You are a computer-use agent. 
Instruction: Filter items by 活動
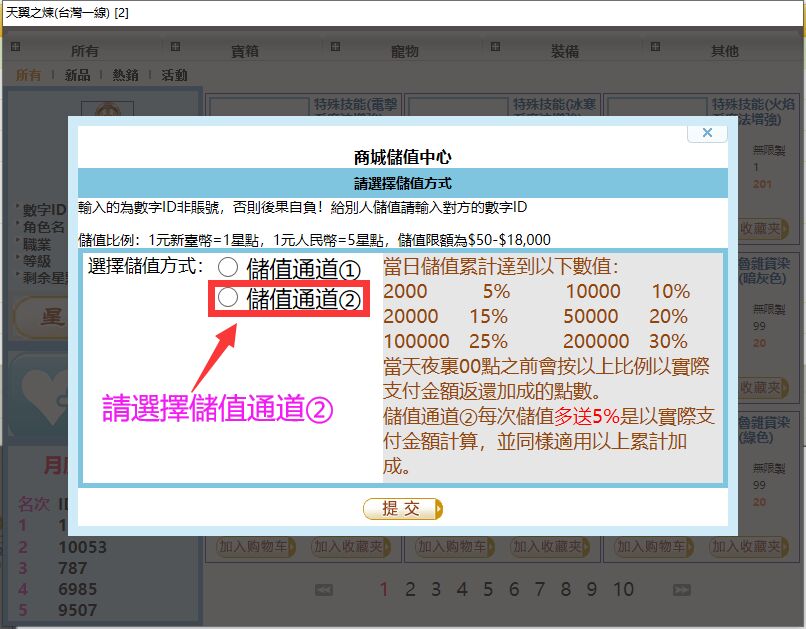click(x=174, y=75)
